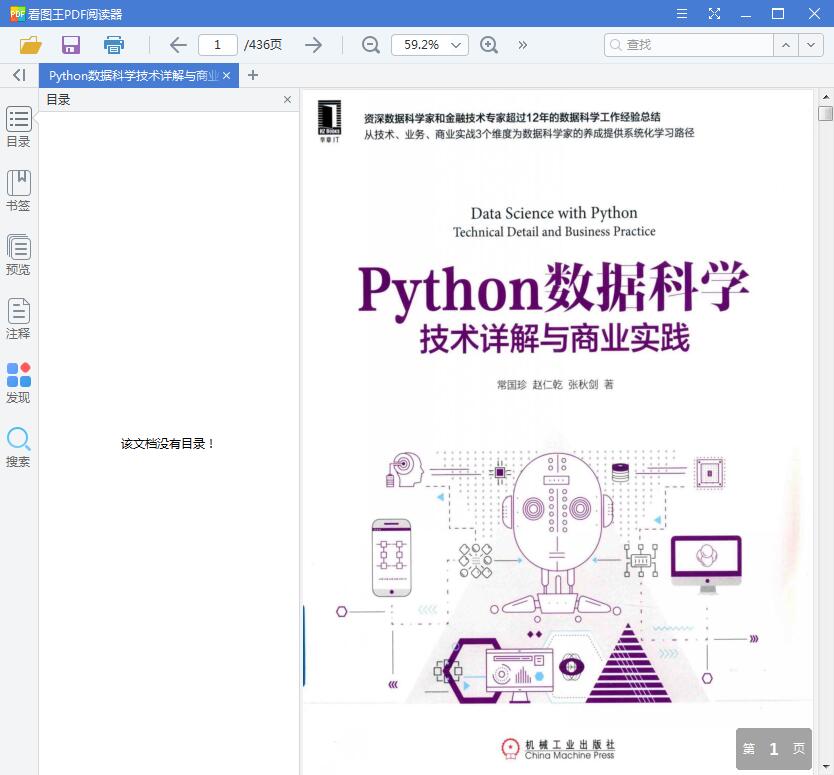This screenshot has height=775, width=834.
Task: Zoom out with the minus magnifier
Action: pyautogui.click(x=371, y=45)
